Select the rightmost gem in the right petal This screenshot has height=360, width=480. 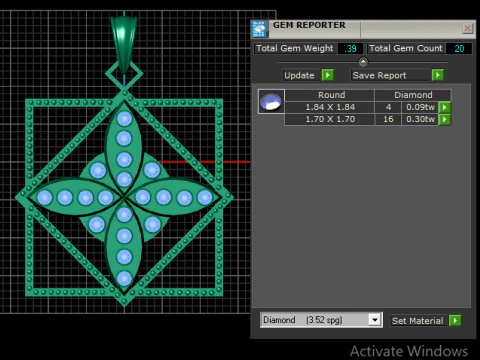pyautogui.click(x=205, y=197)
